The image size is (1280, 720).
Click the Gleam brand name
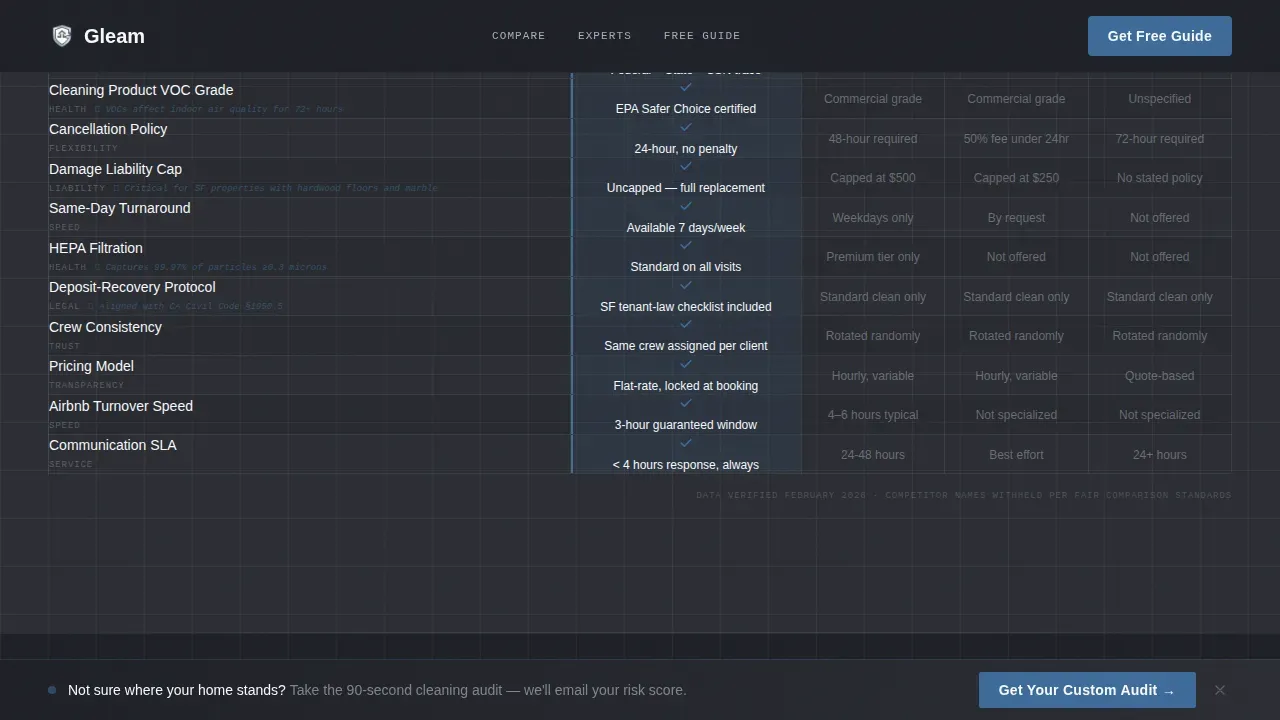coord(114,36)
